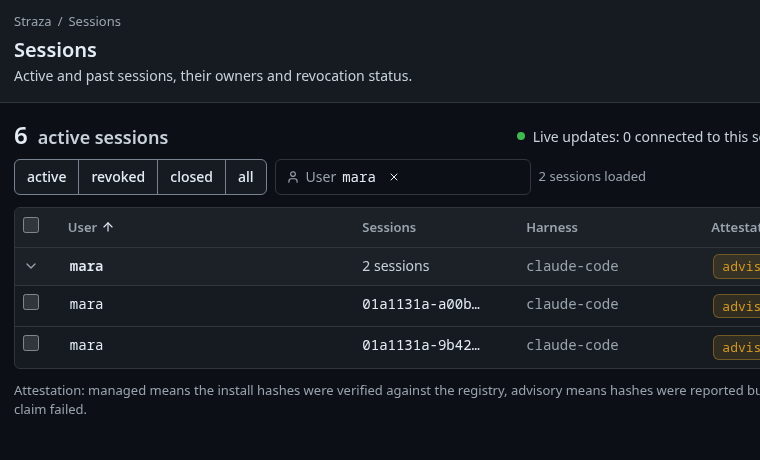Click the user icon in filter box
Image resolution: width=760 pixels, height=460 pixels.
point(293,177)
